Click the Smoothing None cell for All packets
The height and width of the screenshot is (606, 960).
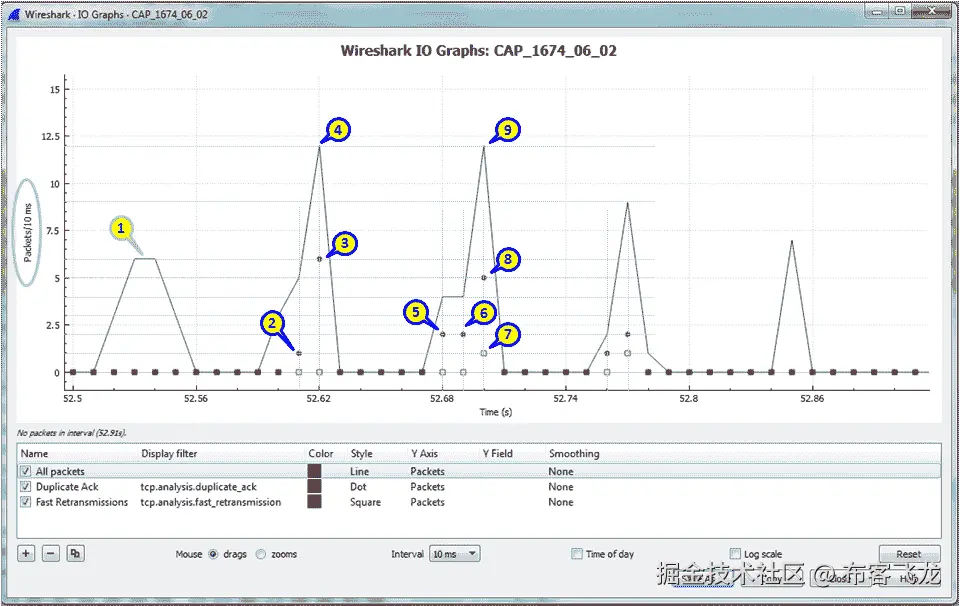pyautogui.click(x=561, y=471)
